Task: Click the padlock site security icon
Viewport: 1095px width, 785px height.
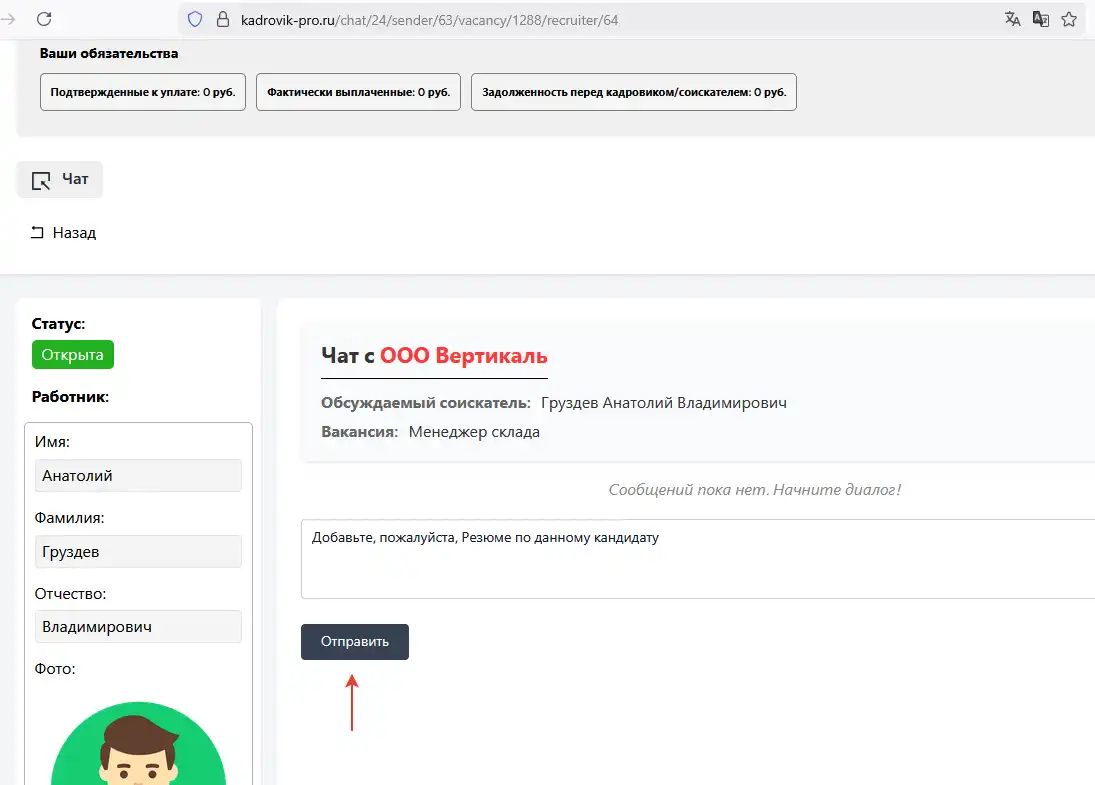Action: click(223, 19)
